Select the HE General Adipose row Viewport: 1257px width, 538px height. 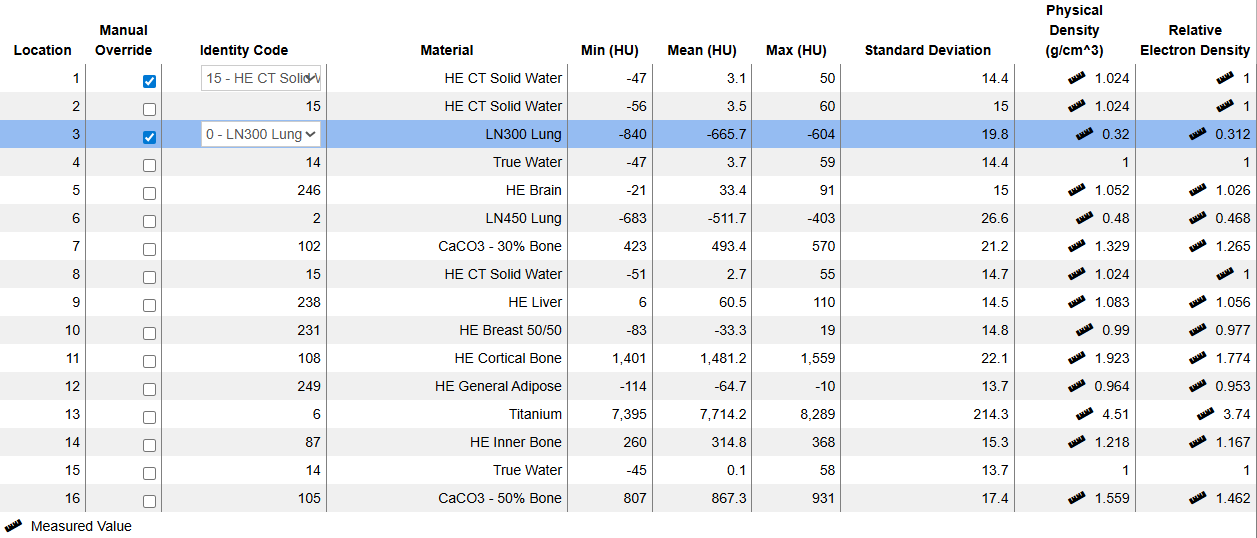click(x=498, y=386)
